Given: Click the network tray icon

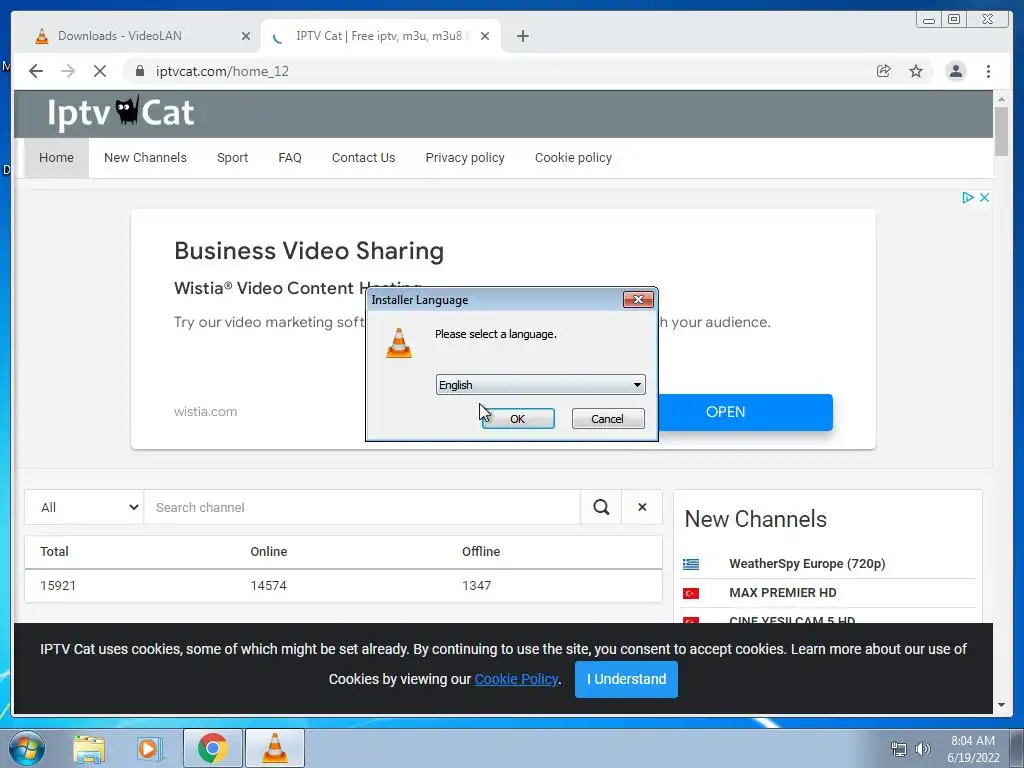Looking at the screenshot, I should pos(899,749).
